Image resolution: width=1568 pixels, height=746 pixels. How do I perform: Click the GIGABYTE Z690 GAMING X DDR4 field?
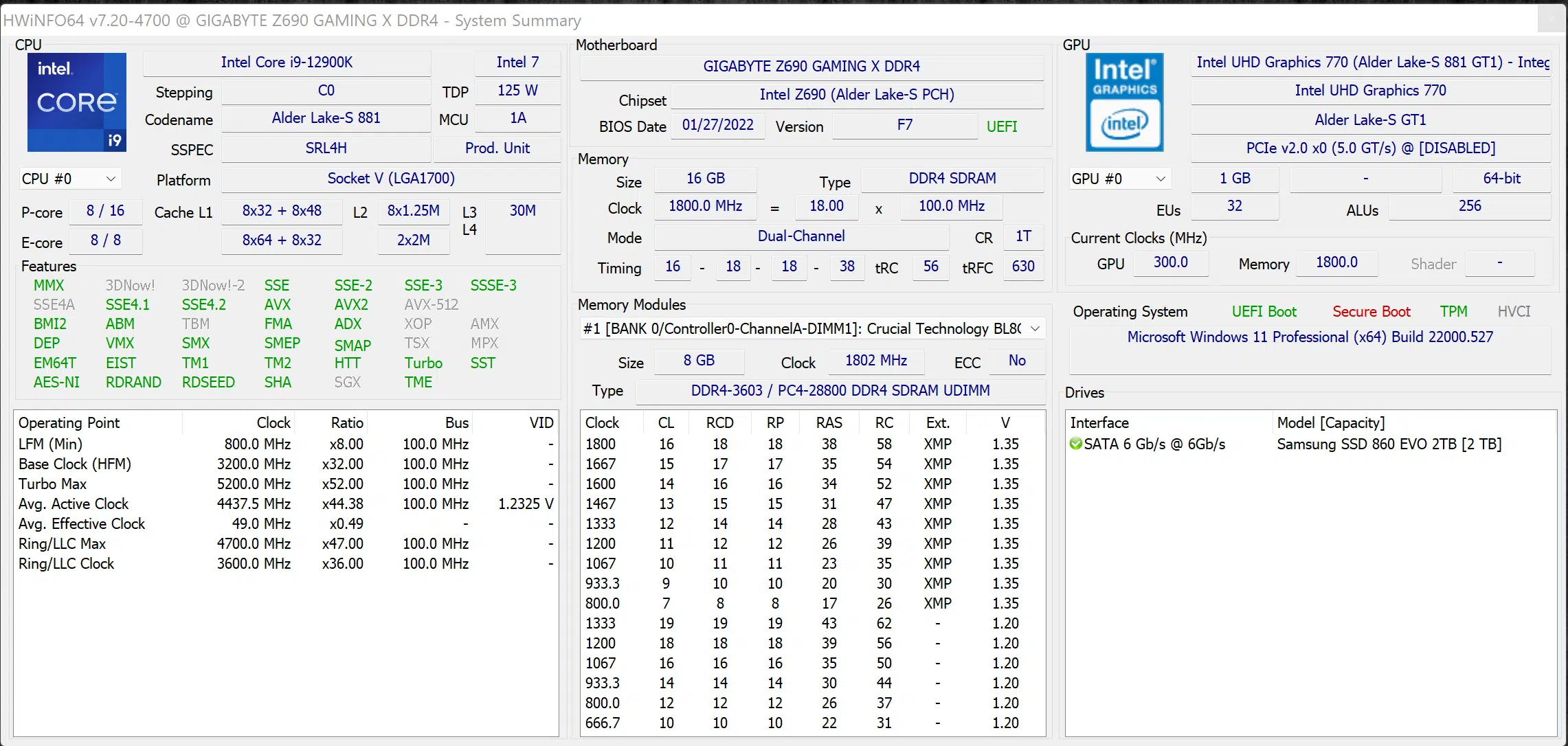point(811,66)
